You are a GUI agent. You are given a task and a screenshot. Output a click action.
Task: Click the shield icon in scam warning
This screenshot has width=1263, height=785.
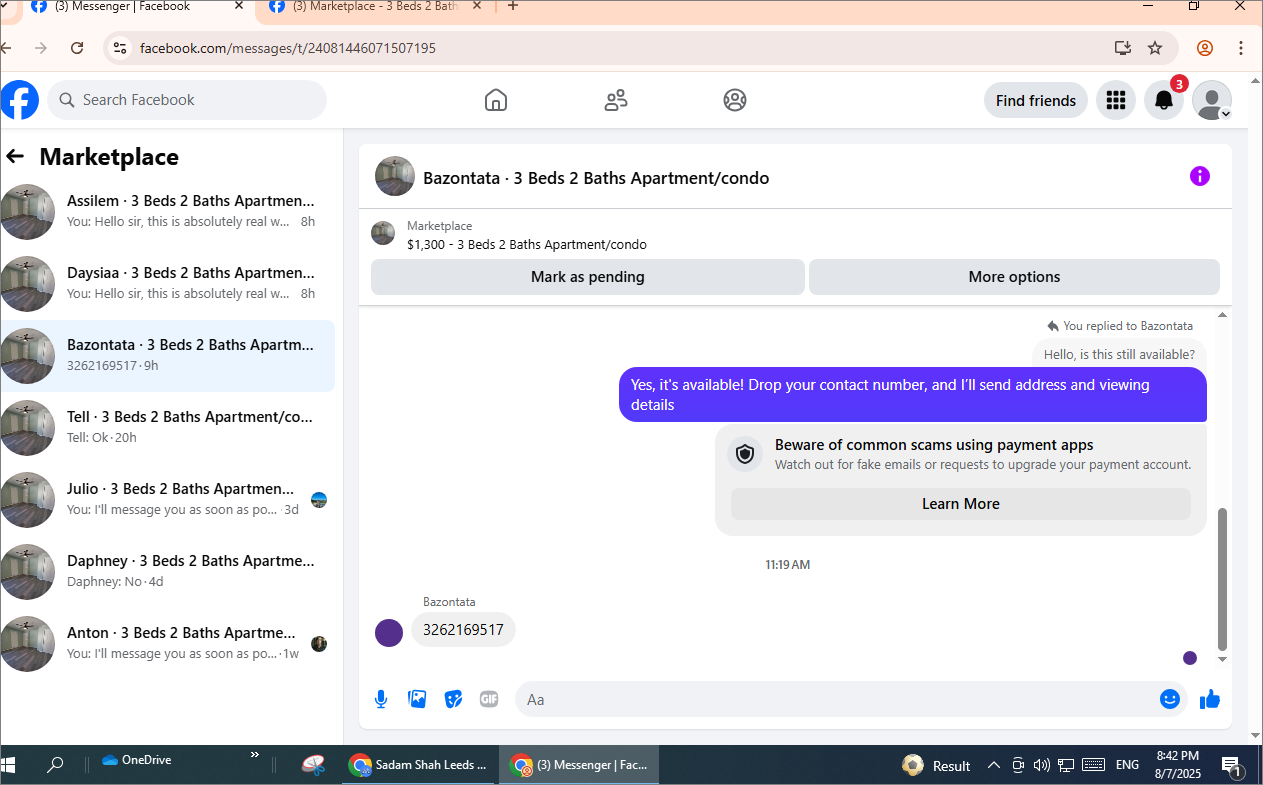tap(744, 454)
